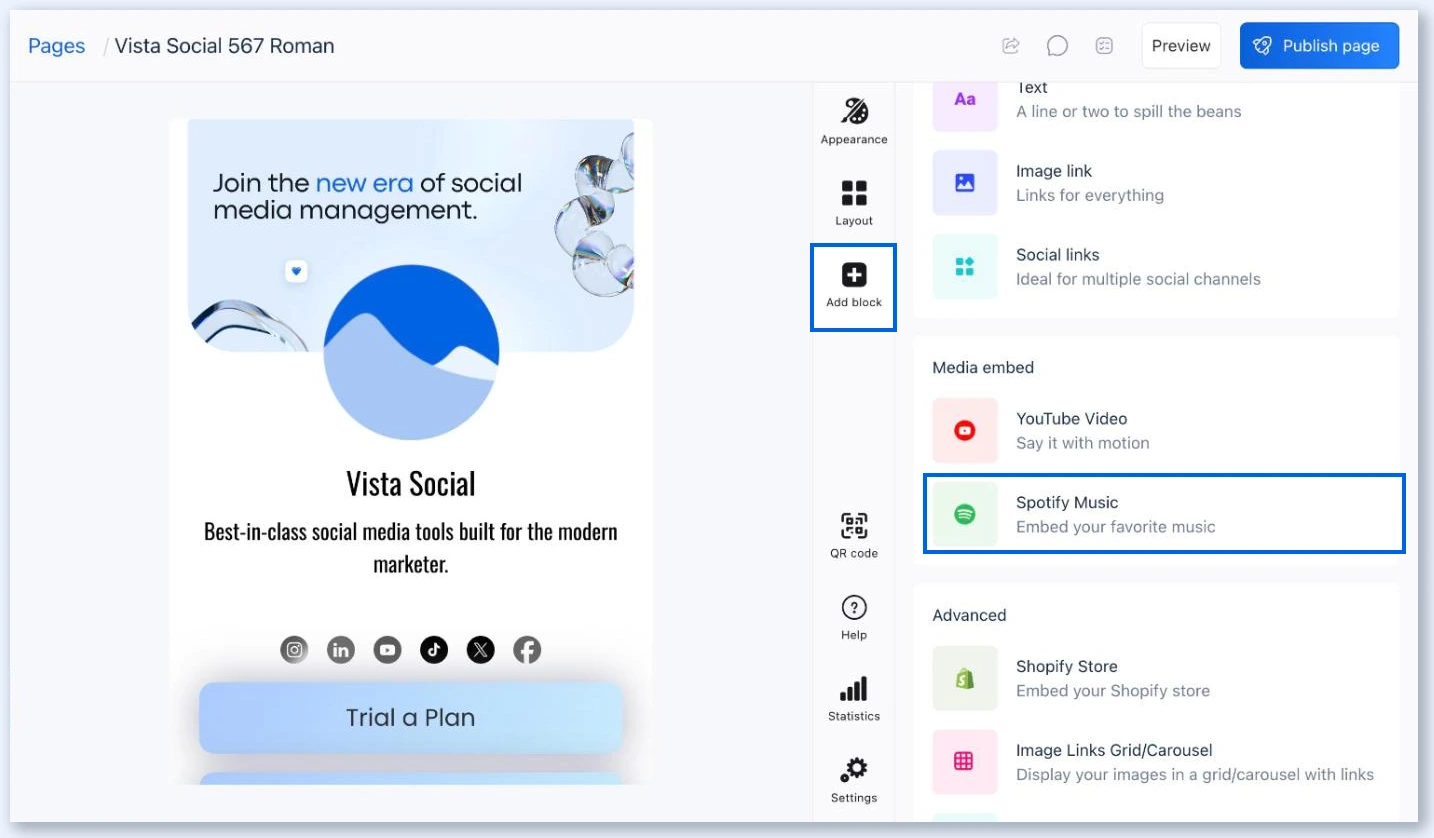Publish the page

click(x=1319, y=46)
